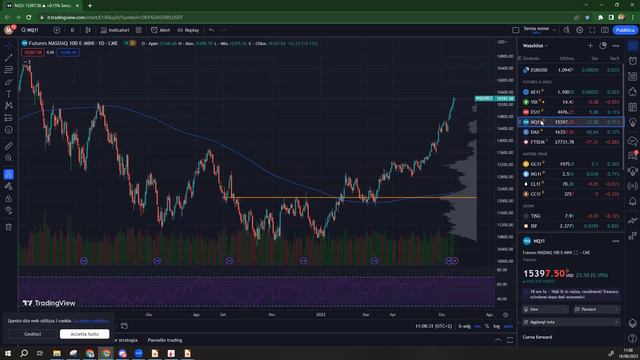Open NQ1! details panel three-dots menu

[x=616, y=241]
